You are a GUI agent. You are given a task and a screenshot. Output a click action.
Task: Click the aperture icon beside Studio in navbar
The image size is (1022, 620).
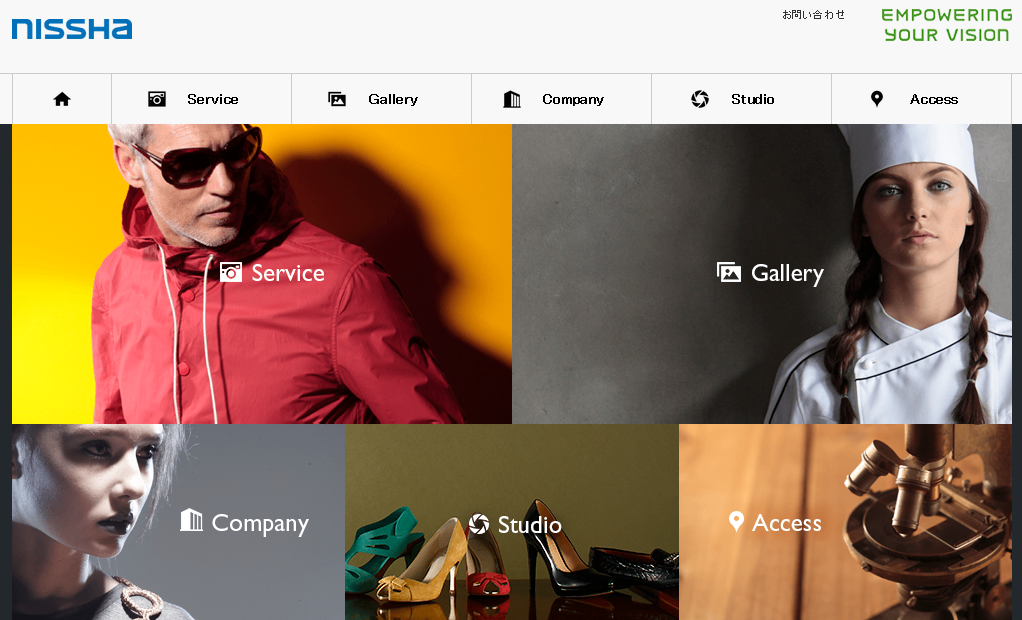[700, 99]
